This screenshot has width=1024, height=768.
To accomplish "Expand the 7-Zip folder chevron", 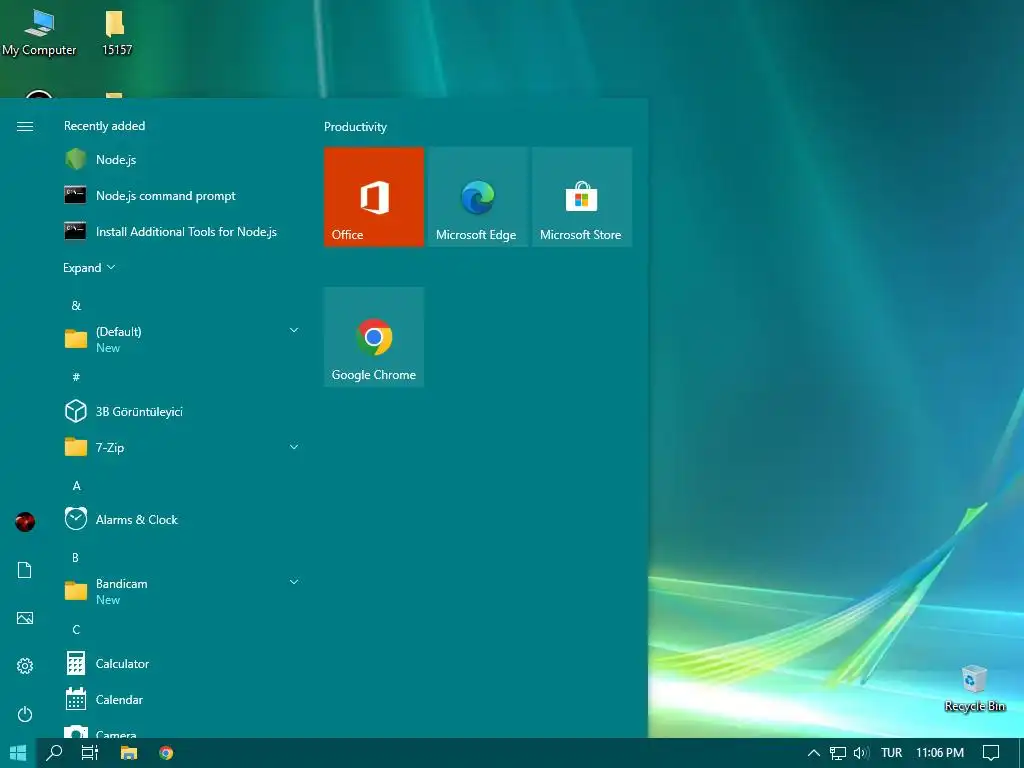I will [x=294, y=447].
